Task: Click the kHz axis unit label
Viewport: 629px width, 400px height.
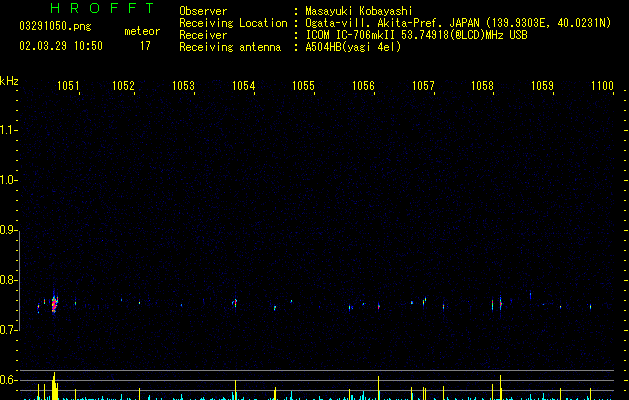Action: [9, 81]
